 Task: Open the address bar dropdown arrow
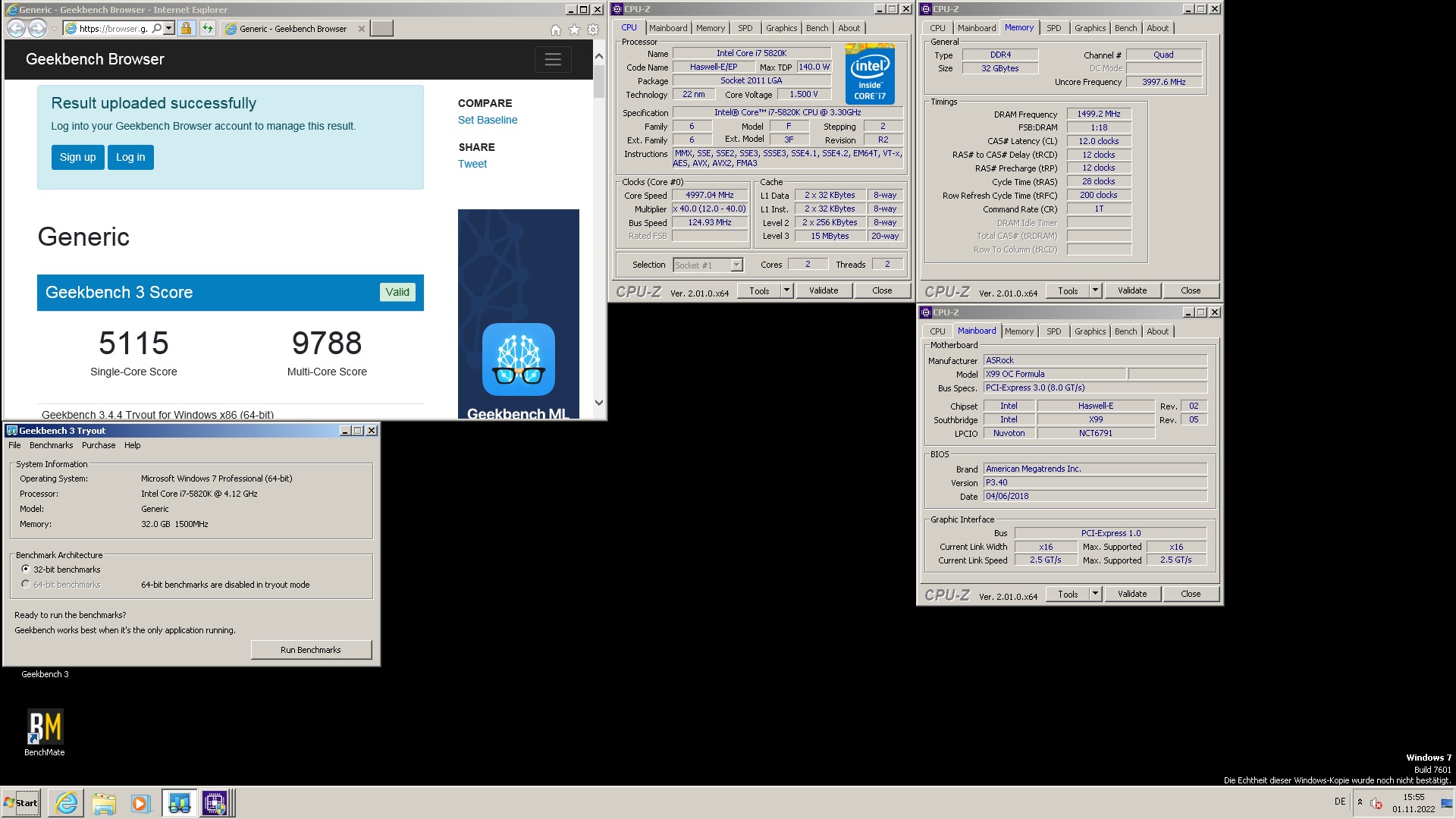coord(169,29)
